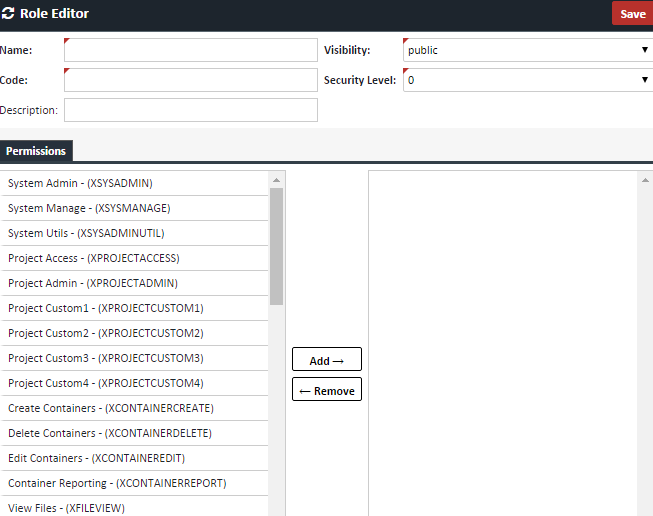
Task: Click the available permissions list scrollbar thumb
Action: point(277,245)
